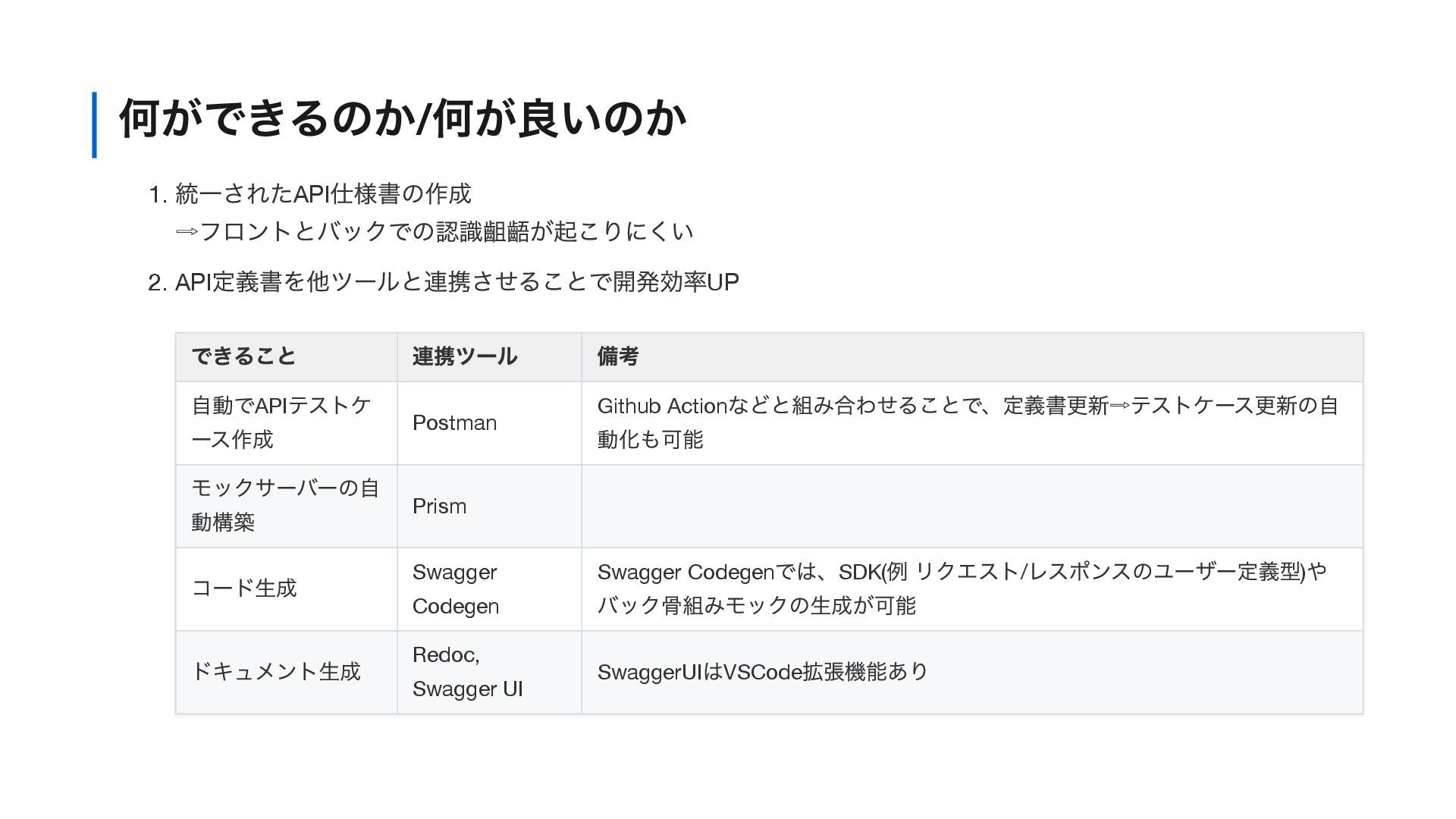
Task: Click the line フロントとバックでの認識齟齬が起こりにくい
Action: pos(435,231)
